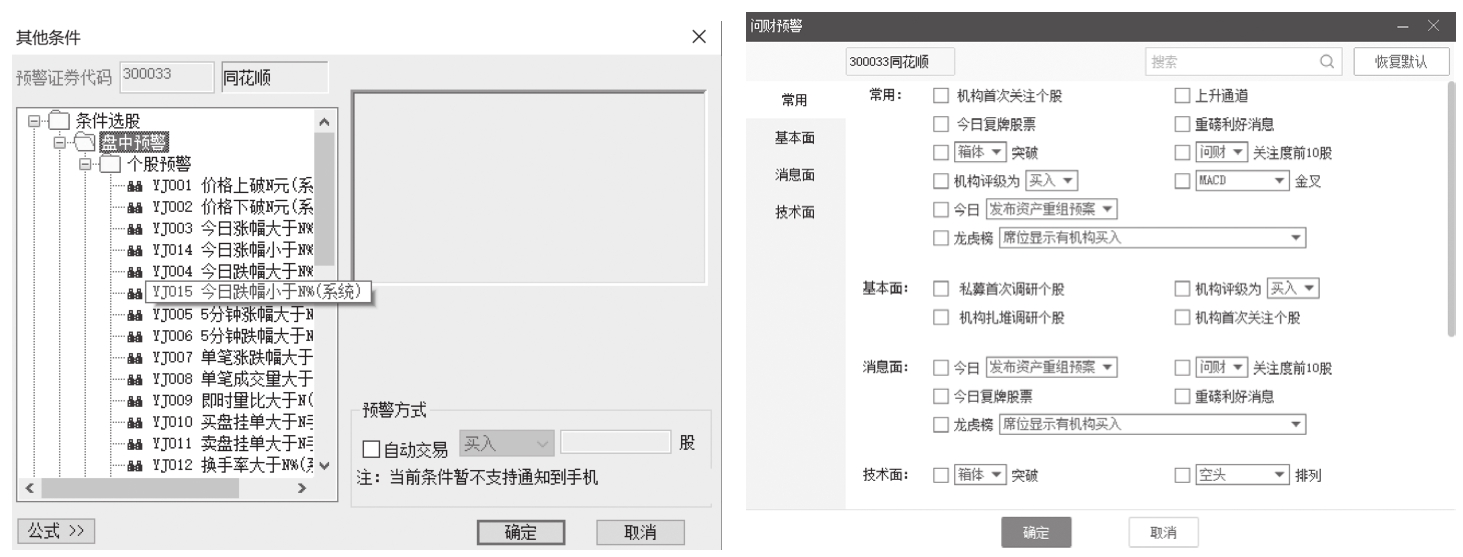This screenshot has width=1463, height=557.
Task: Click the 公式 >> button
Action: click(56, 531)
